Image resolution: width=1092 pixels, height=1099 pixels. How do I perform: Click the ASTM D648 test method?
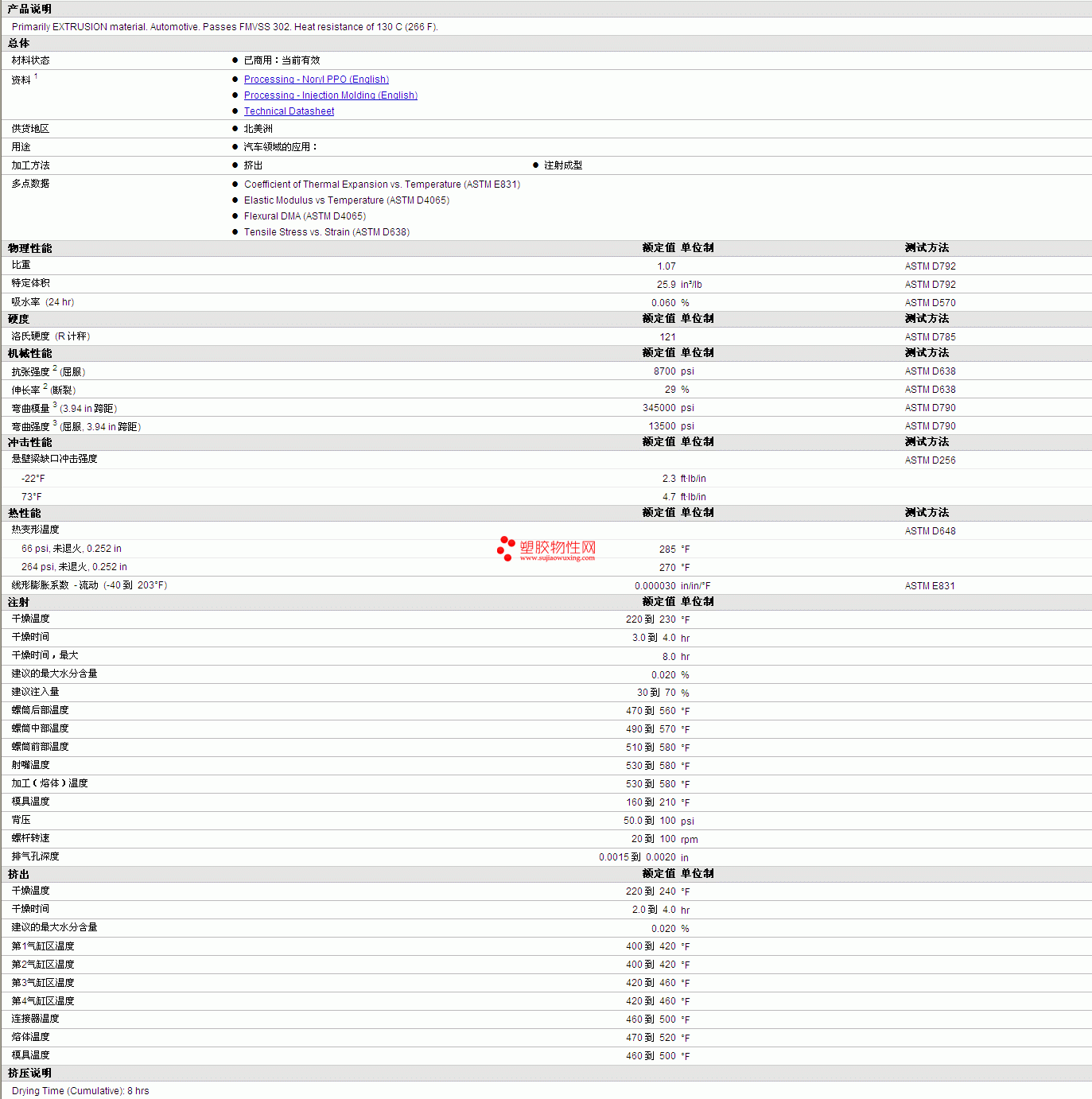(931, 531)
